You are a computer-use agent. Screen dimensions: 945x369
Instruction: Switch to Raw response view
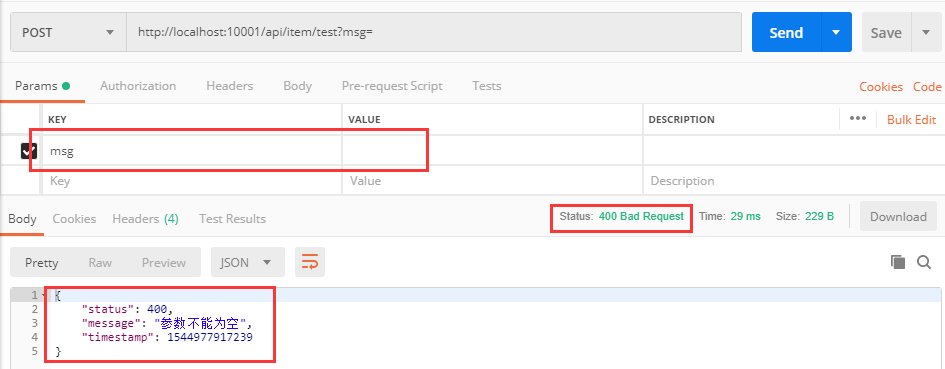tap(100, 262)
